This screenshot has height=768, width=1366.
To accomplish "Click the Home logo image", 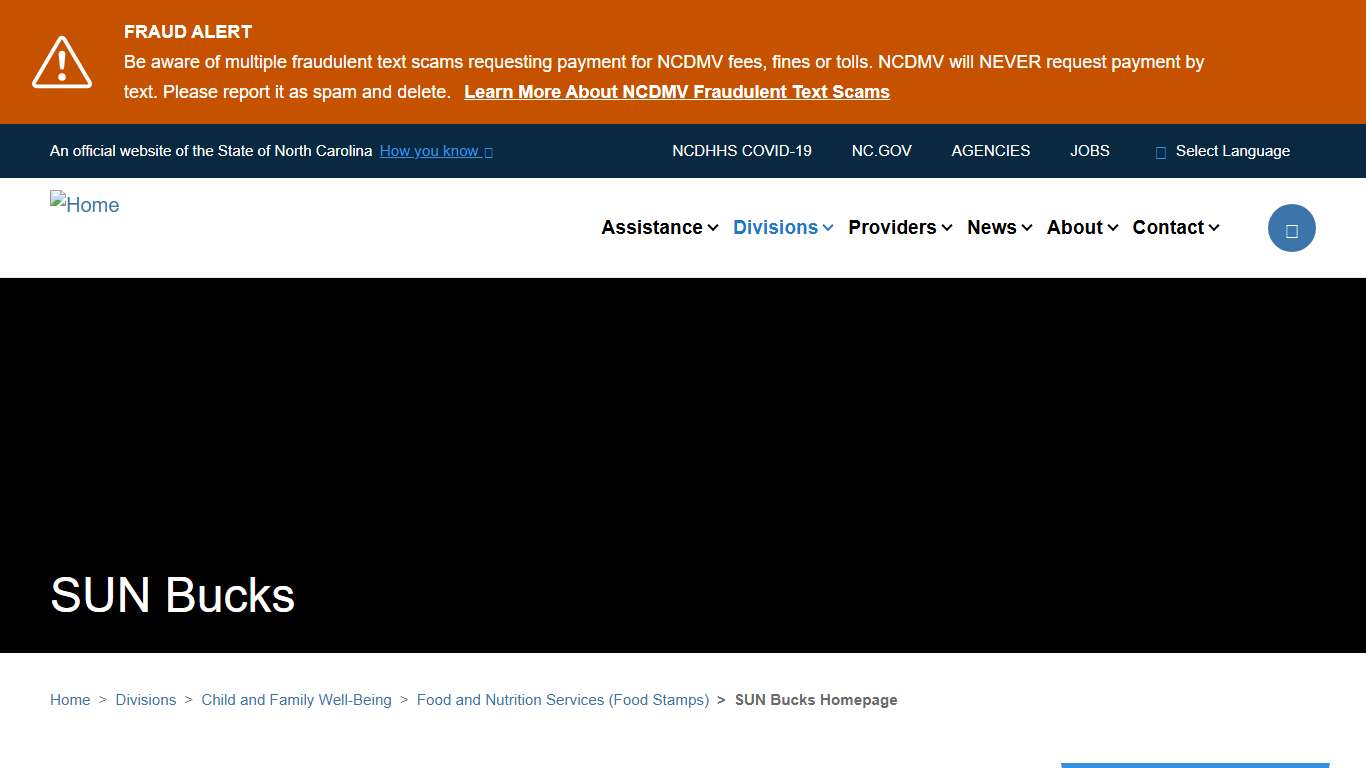I will 85,205.
